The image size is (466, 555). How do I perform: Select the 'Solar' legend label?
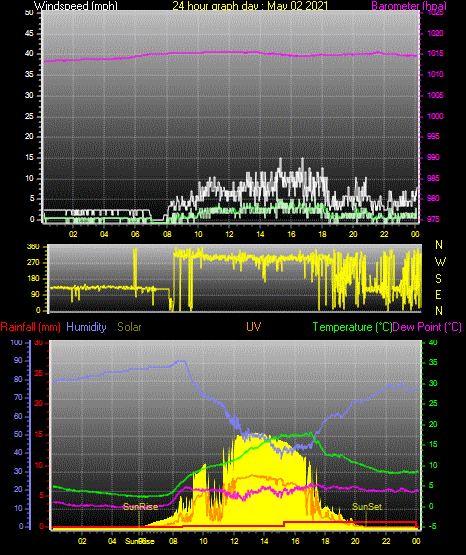coord(129,327)
